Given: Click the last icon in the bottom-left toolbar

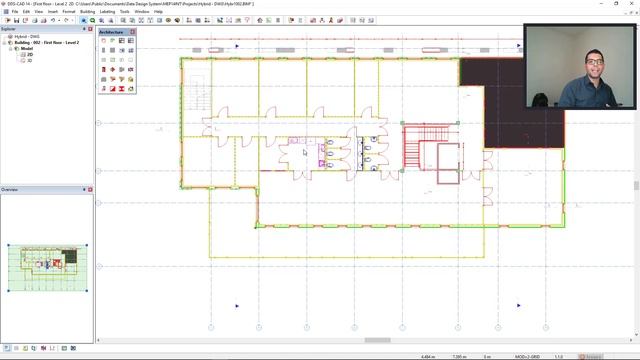Looking at the screenshot, I should pyautogui.click(x=73, y=348).
